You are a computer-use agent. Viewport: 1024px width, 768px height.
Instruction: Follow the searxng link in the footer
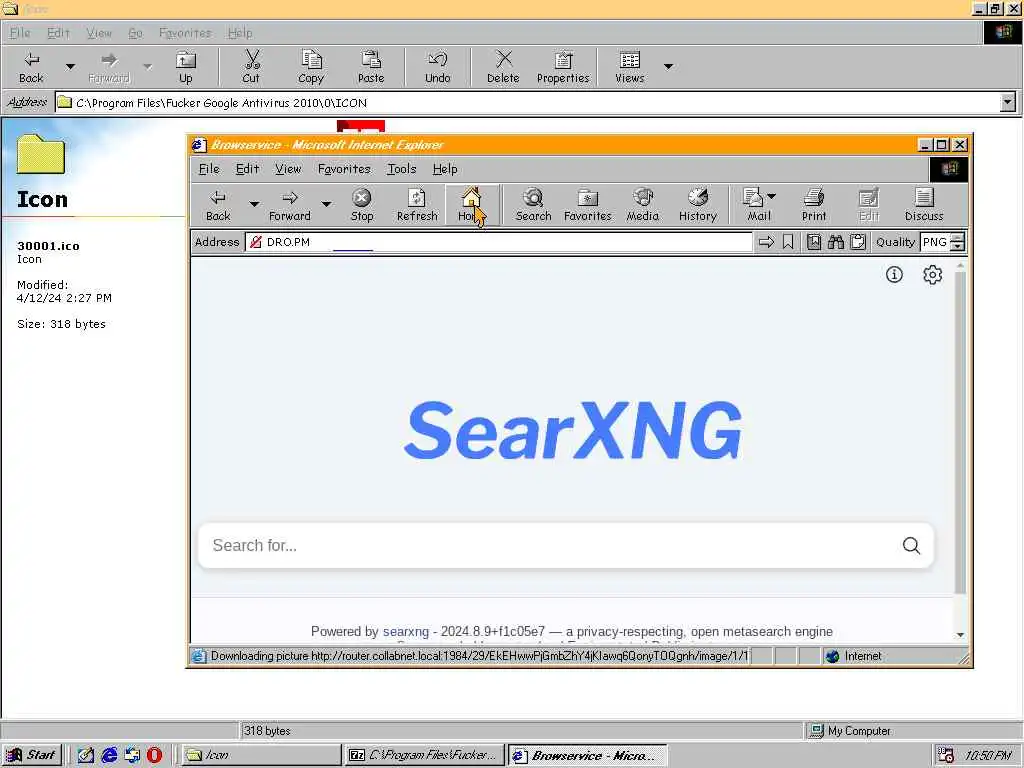[406, 632]
